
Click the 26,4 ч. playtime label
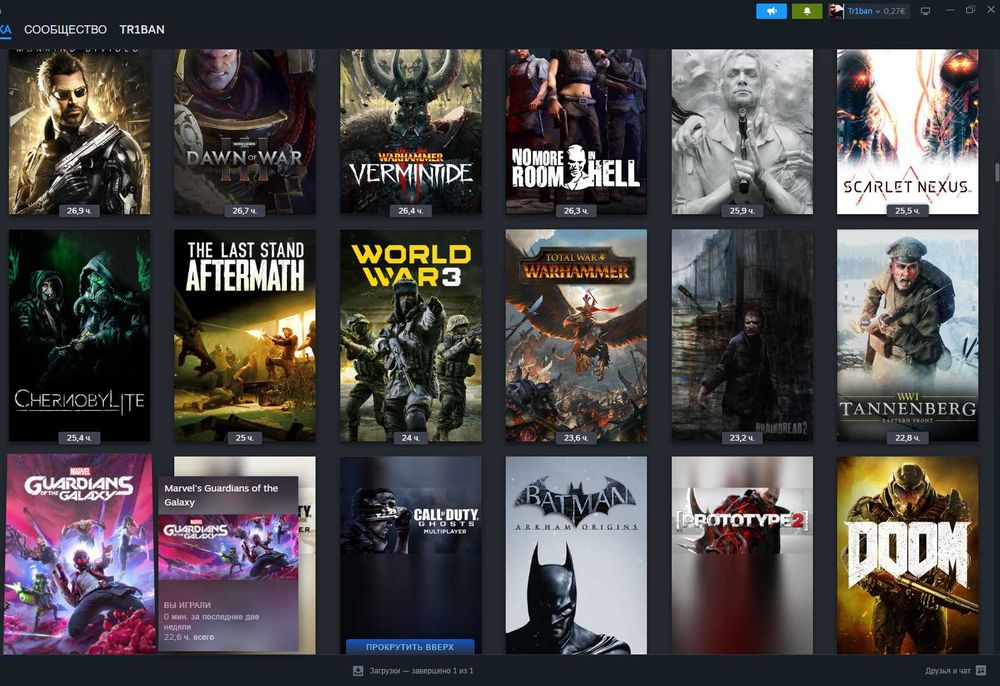coord(411,210)
